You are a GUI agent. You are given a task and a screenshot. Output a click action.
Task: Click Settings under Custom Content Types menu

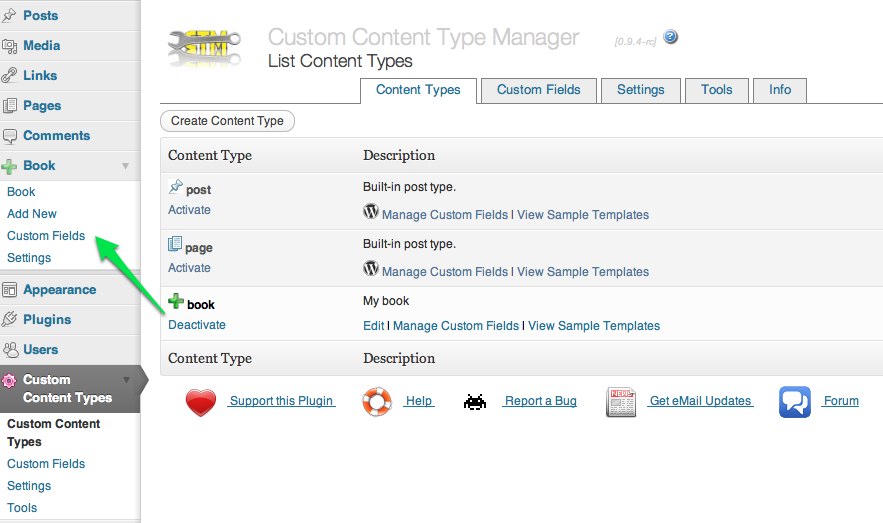pyautogui.click(x=29, y=486)
